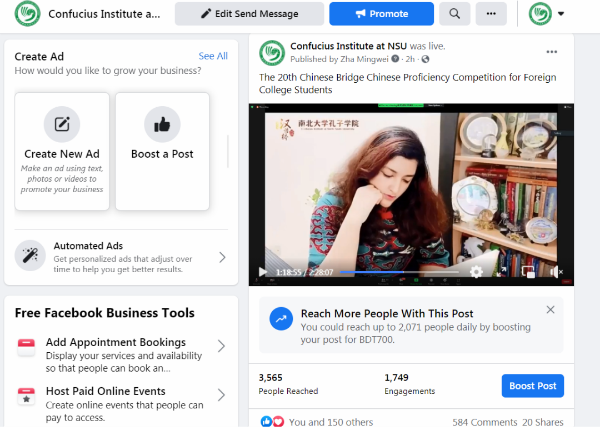Expand the video to fullscreen
The height and width of the screenshot is (427, 600).
click(x=502, y=272)
